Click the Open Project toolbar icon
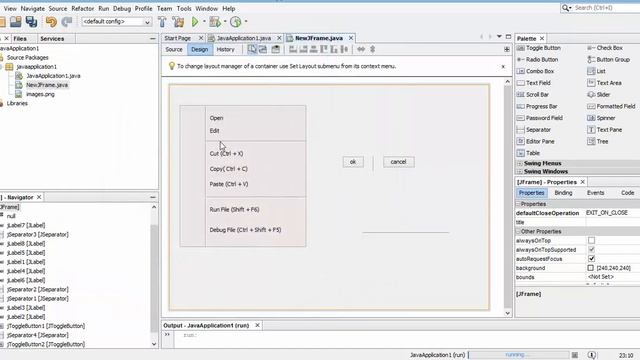 click(x=16, y=22)
